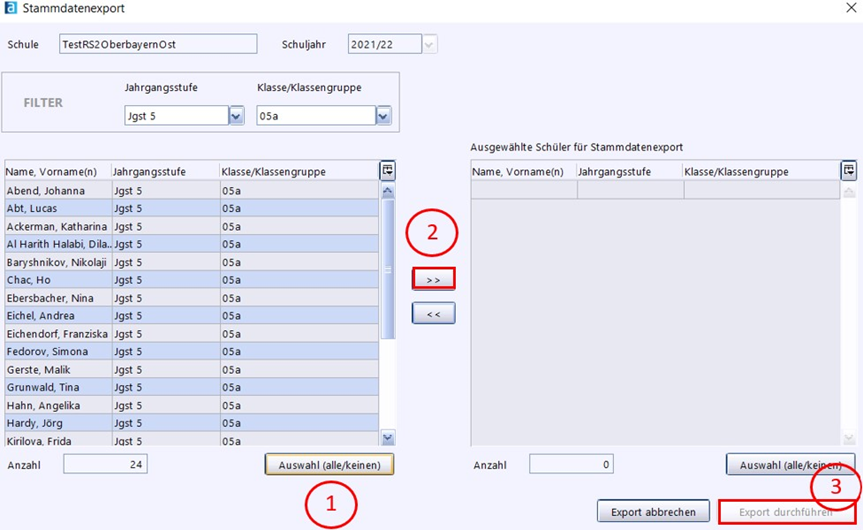Click Export durchführen button

tap(786, 512)
